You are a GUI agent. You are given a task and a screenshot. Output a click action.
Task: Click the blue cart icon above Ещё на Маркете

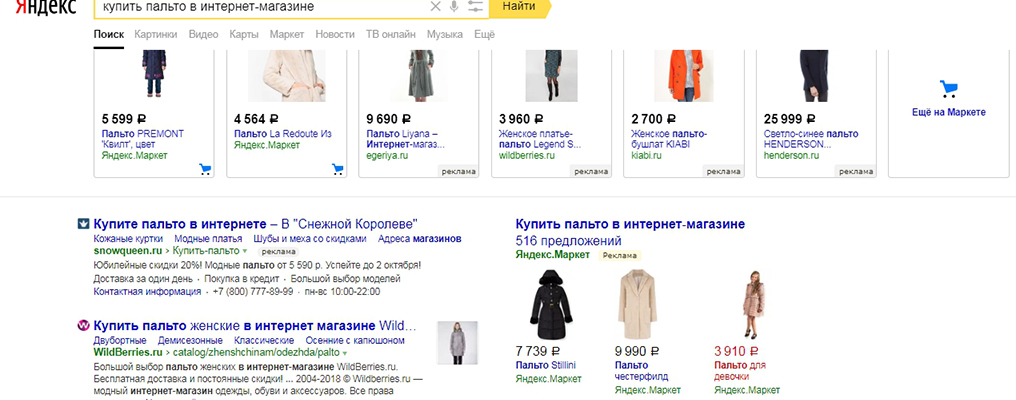coord(948,89)
